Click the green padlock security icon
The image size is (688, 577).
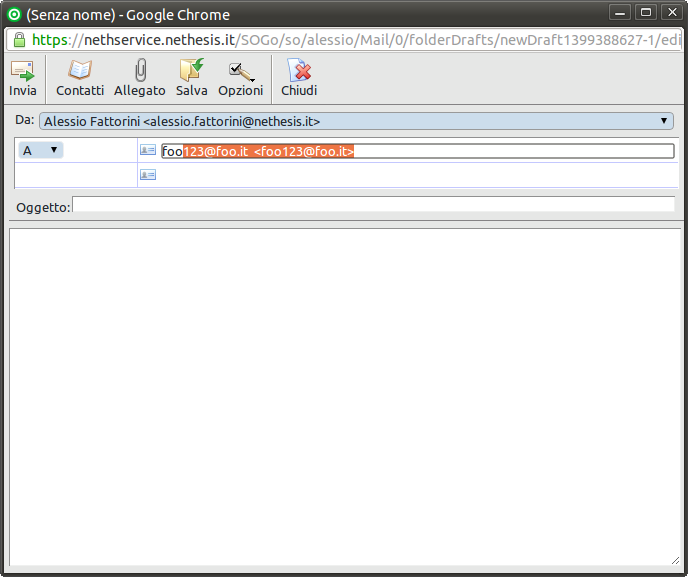point(18,41)
